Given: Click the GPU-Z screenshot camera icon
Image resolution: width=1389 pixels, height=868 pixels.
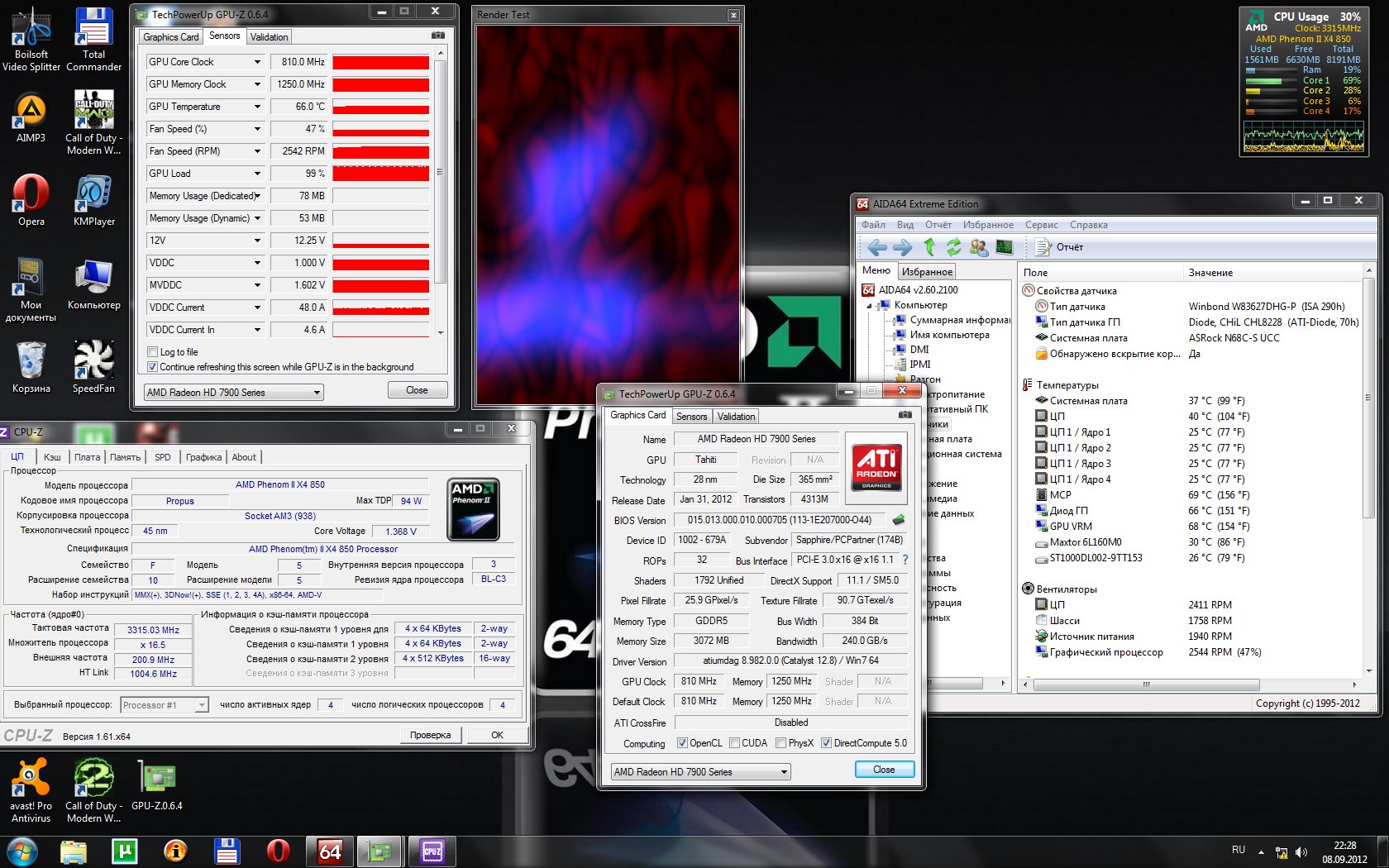Looking at the screenshot, I should [438, 36].
